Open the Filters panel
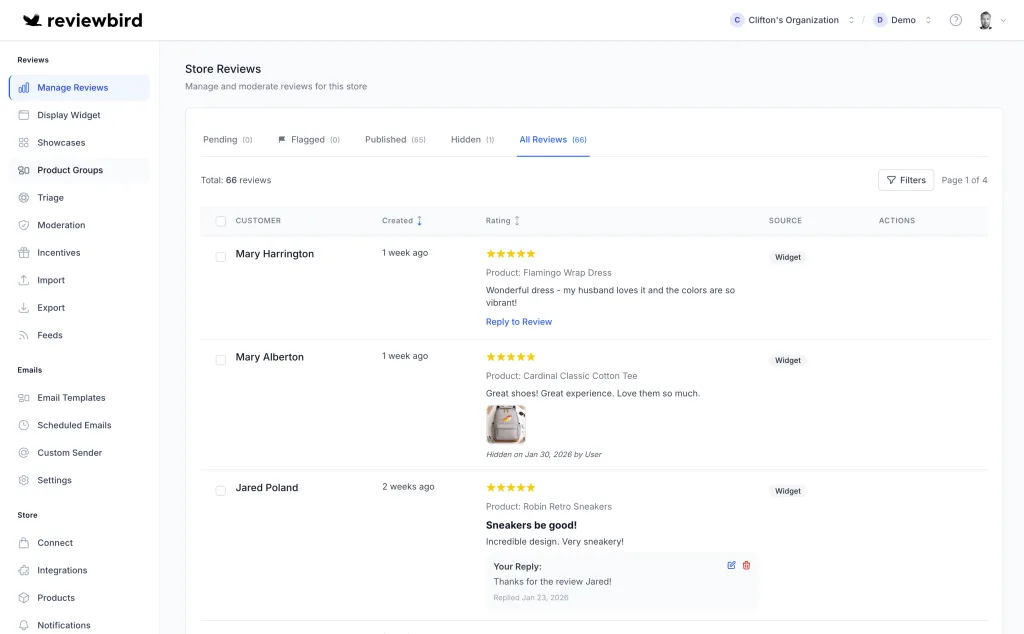 tap(905, 179)
